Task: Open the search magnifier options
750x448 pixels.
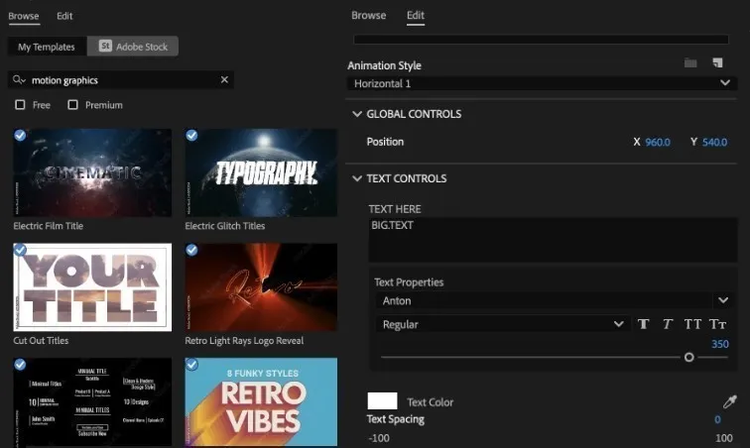Action: pos(19,80)
